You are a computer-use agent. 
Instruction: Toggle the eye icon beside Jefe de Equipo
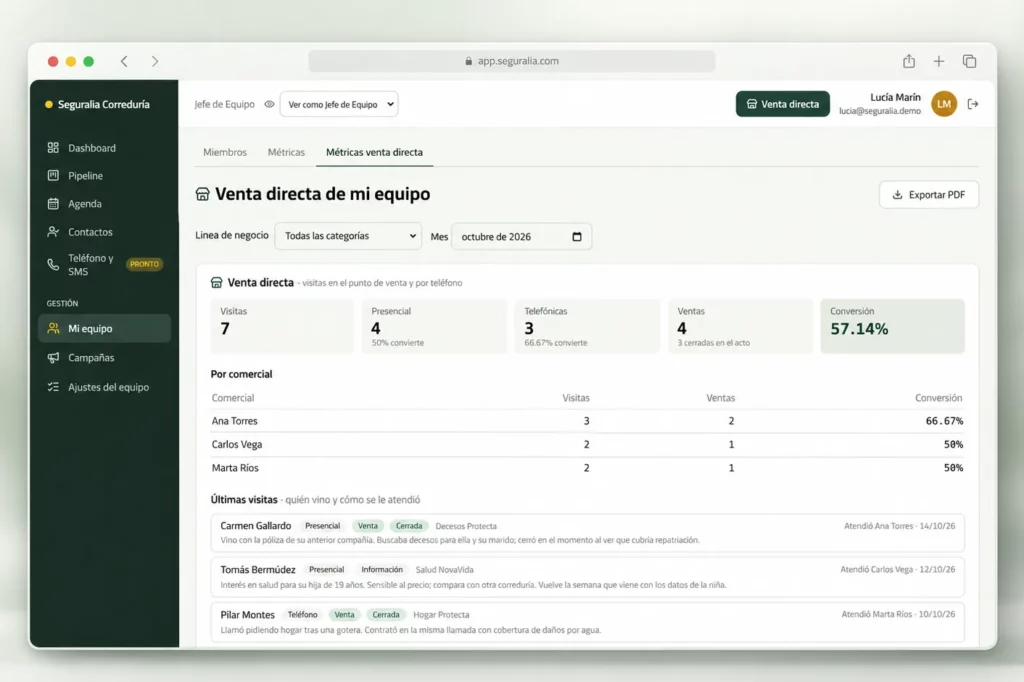click(269, 104)
